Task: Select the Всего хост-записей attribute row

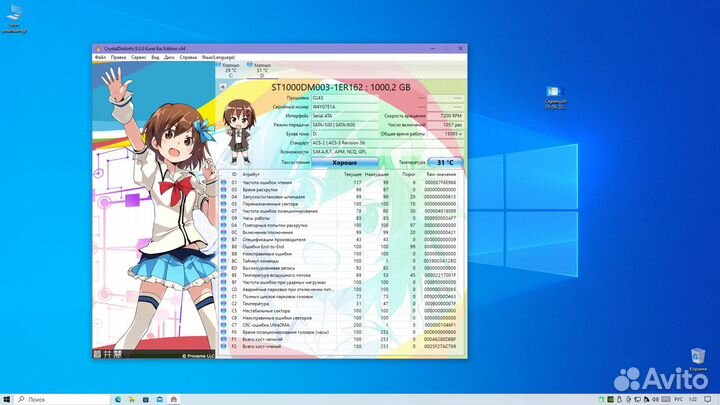Action: (339, 339)
